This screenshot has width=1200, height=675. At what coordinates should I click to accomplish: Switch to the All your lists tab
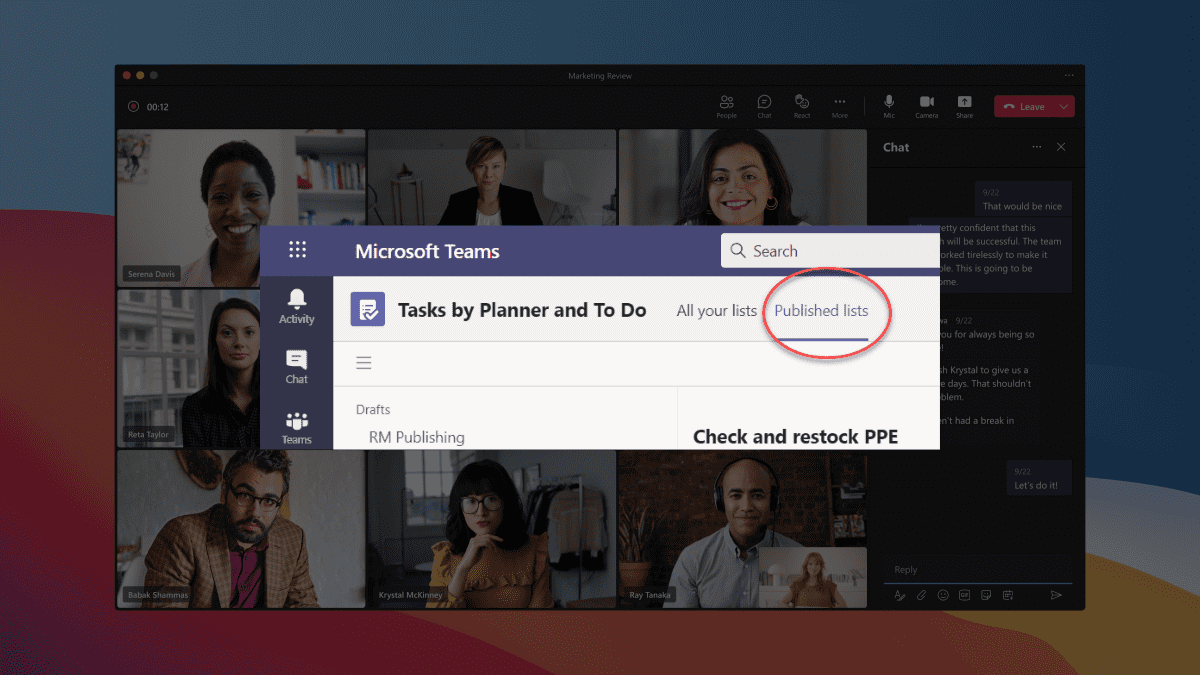(x=717, y=311)
